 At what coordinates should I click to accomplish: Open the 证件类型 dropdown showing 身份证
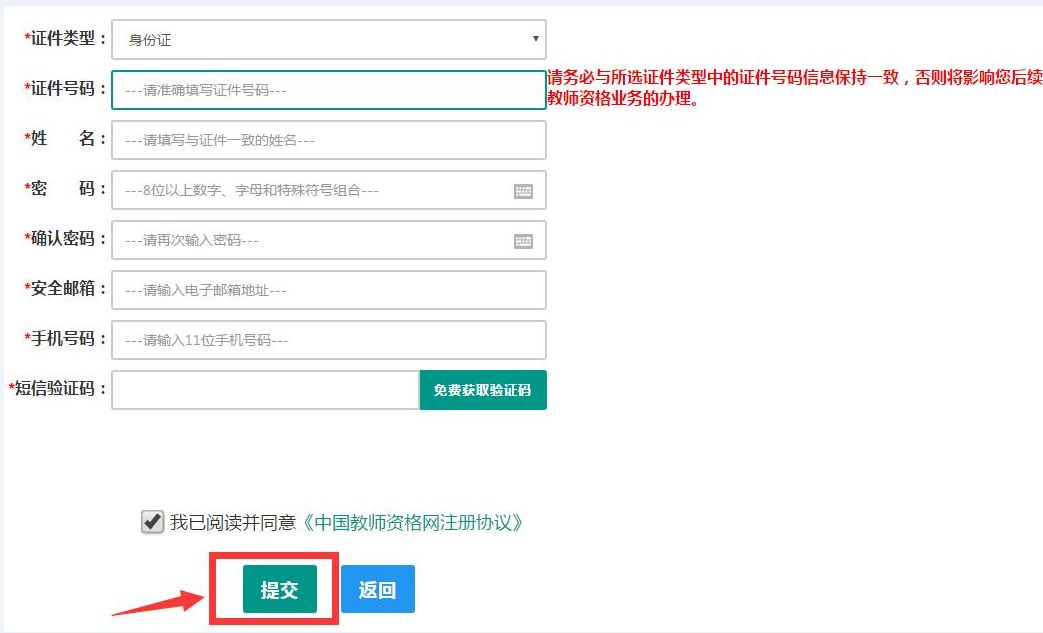329,39
